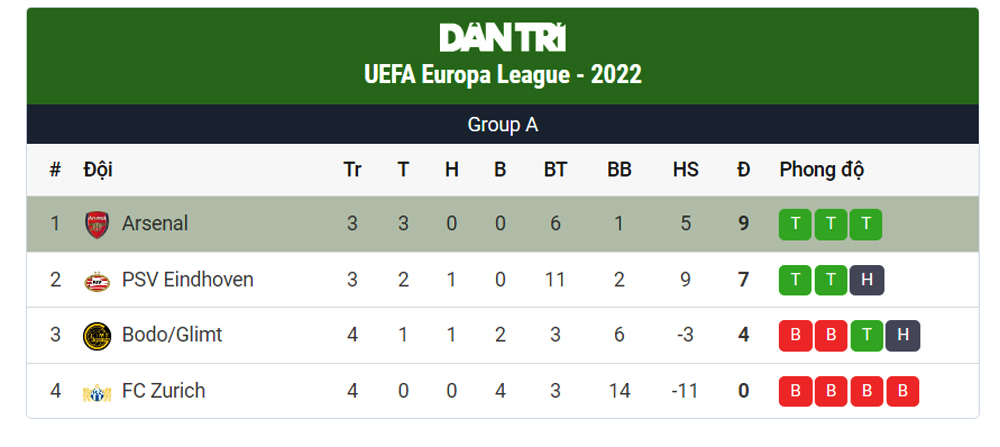The height and width of the screenshot is (447, 1000).
Task: Click the Bodo/Glimt club crest
Action: click(96, 335)
